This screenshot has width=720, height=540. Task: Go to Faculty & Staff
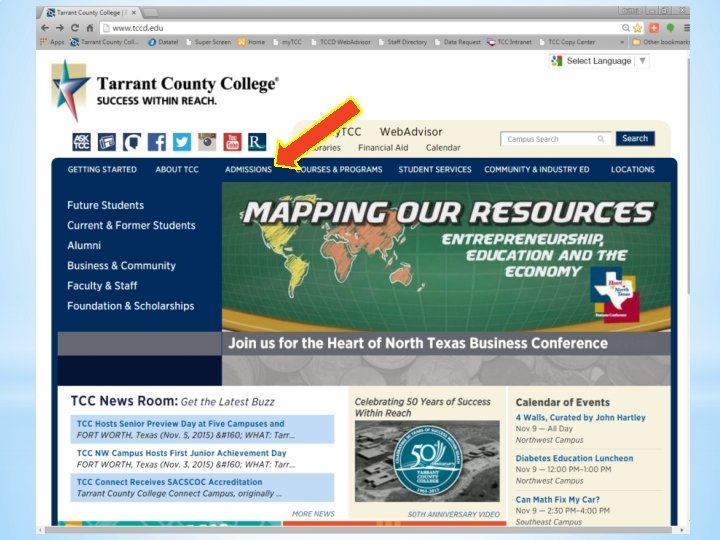tap(102, 286)
